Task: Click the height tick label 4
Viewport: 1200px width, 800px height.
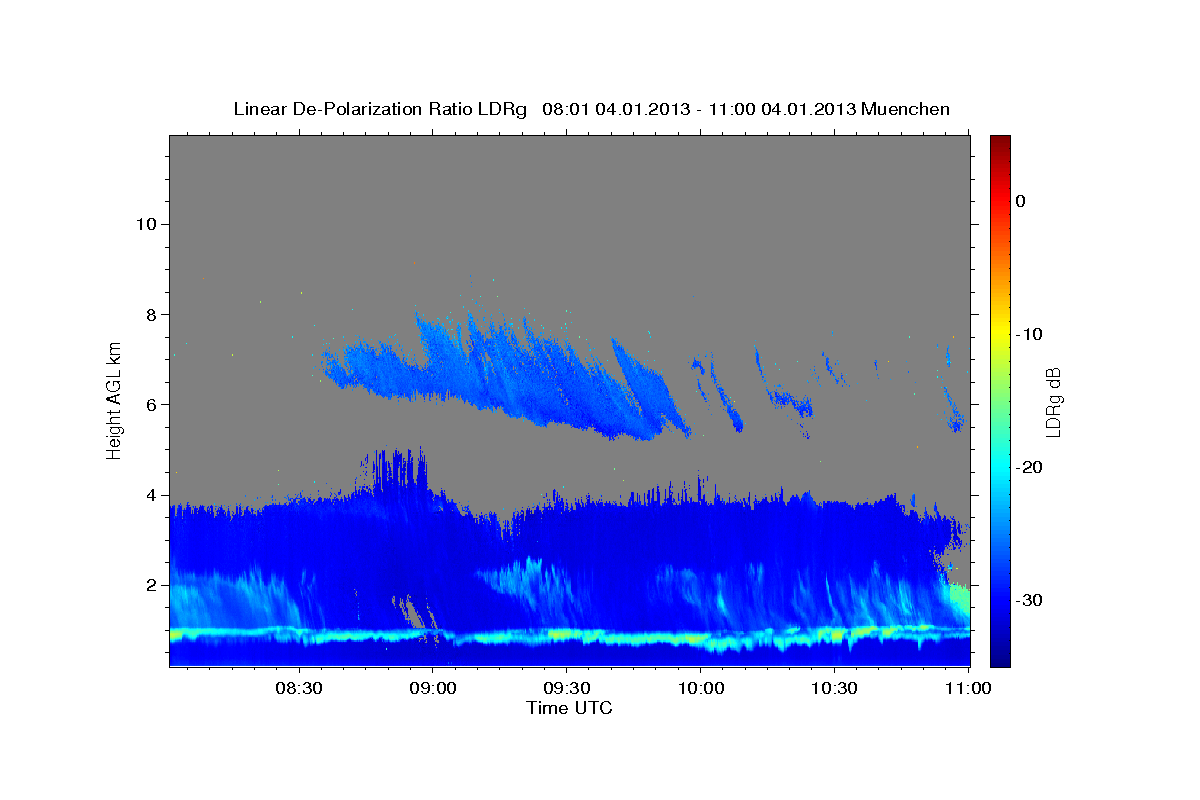Action: pos(151,495)
